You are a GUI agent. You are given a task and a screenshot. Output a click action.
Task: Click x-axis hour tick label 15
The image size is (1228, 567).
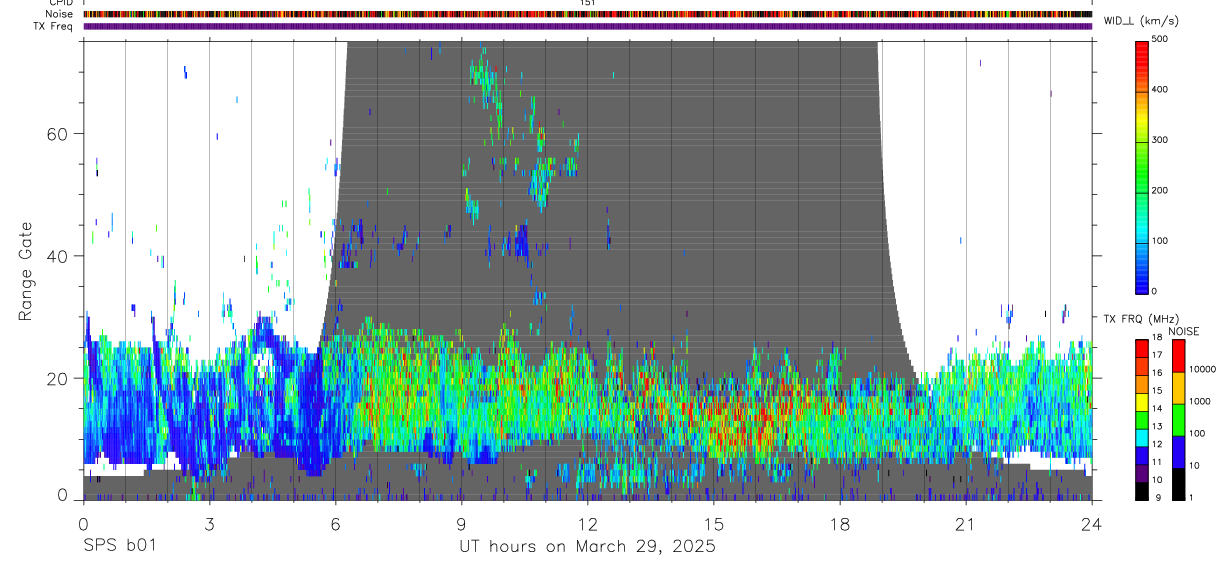click(x=714, y=523)
